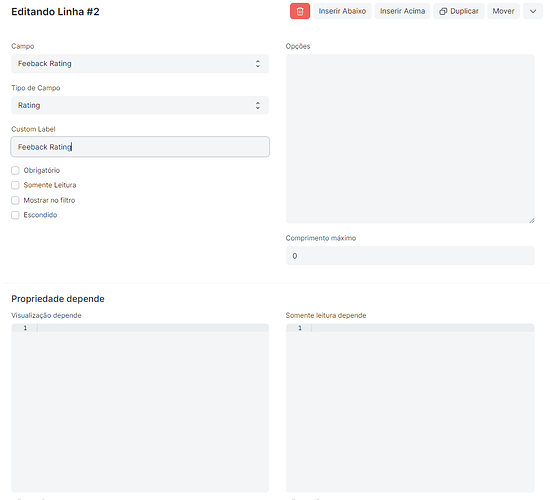Open the Tipo de Campo dropdown showing Rating
This screenshot has height=500, width=550.
click(140, 105)
